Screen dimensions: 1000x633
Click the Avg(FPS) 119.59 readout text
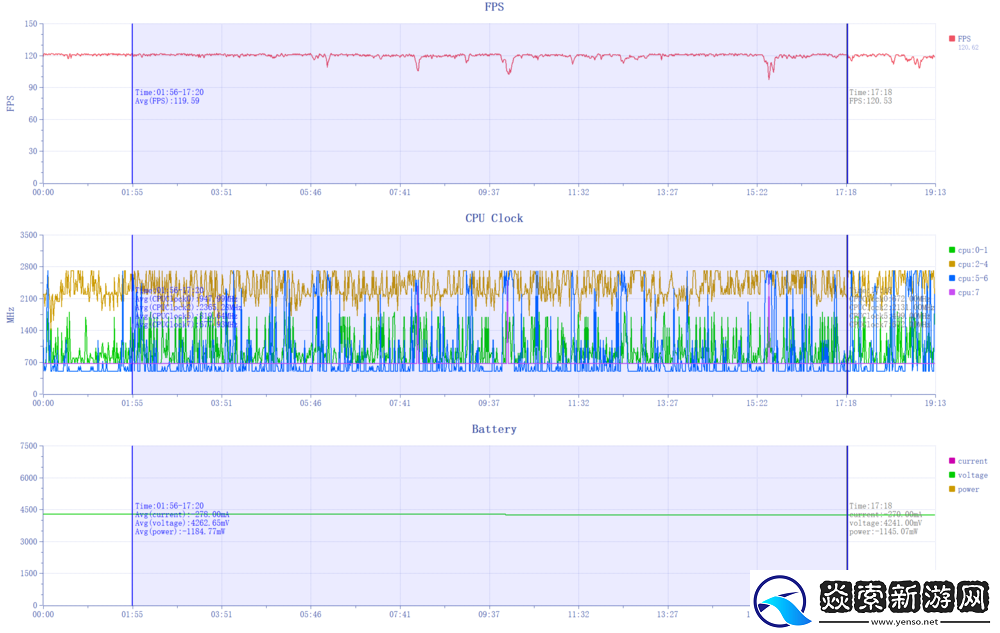[167, 101]
